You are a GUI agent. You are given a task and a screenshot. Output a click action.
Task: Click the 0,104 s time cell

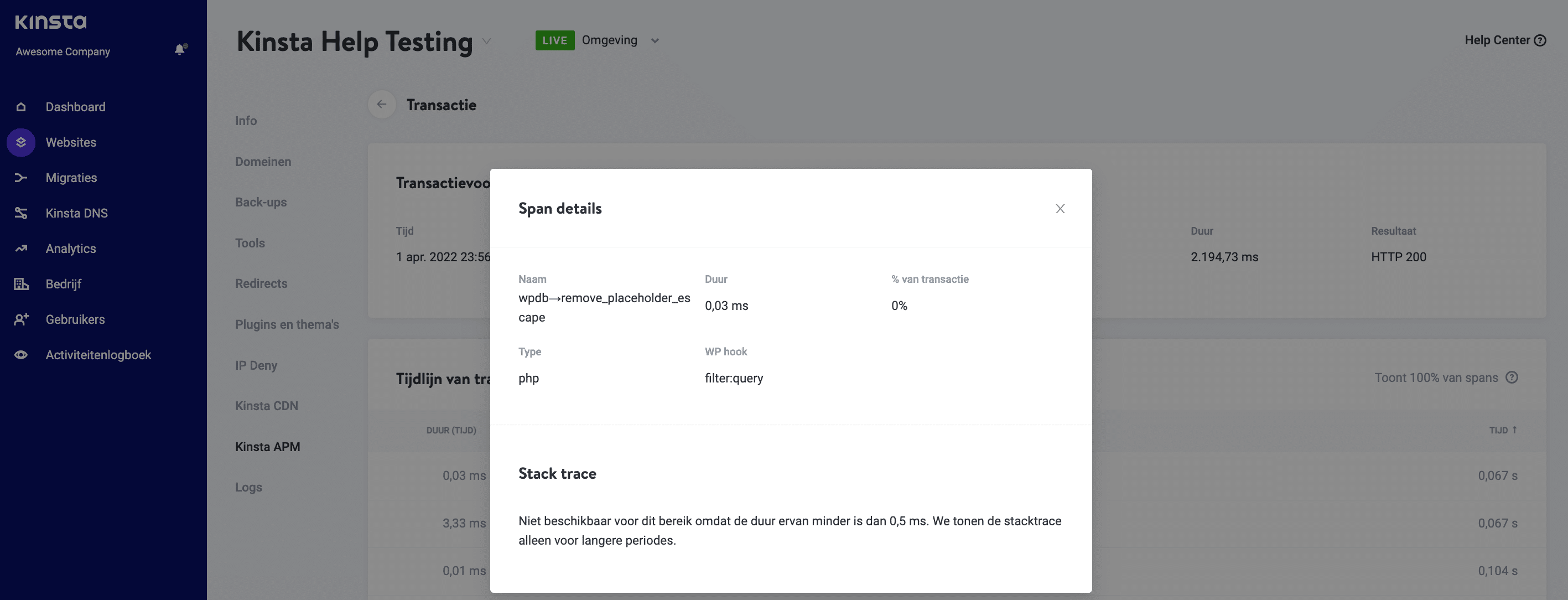1497,570
